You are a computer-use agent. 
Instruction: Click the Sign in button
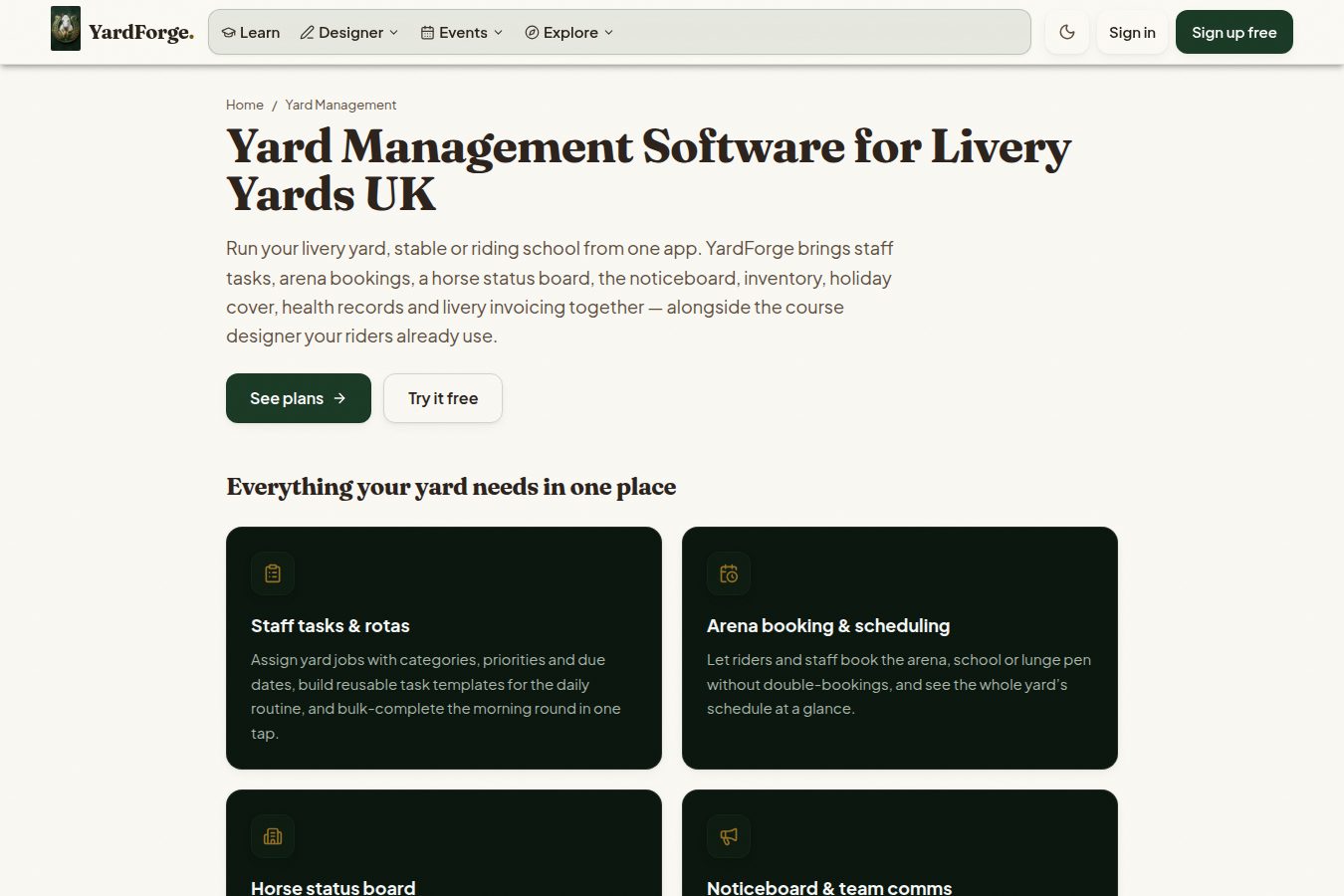1132,32
